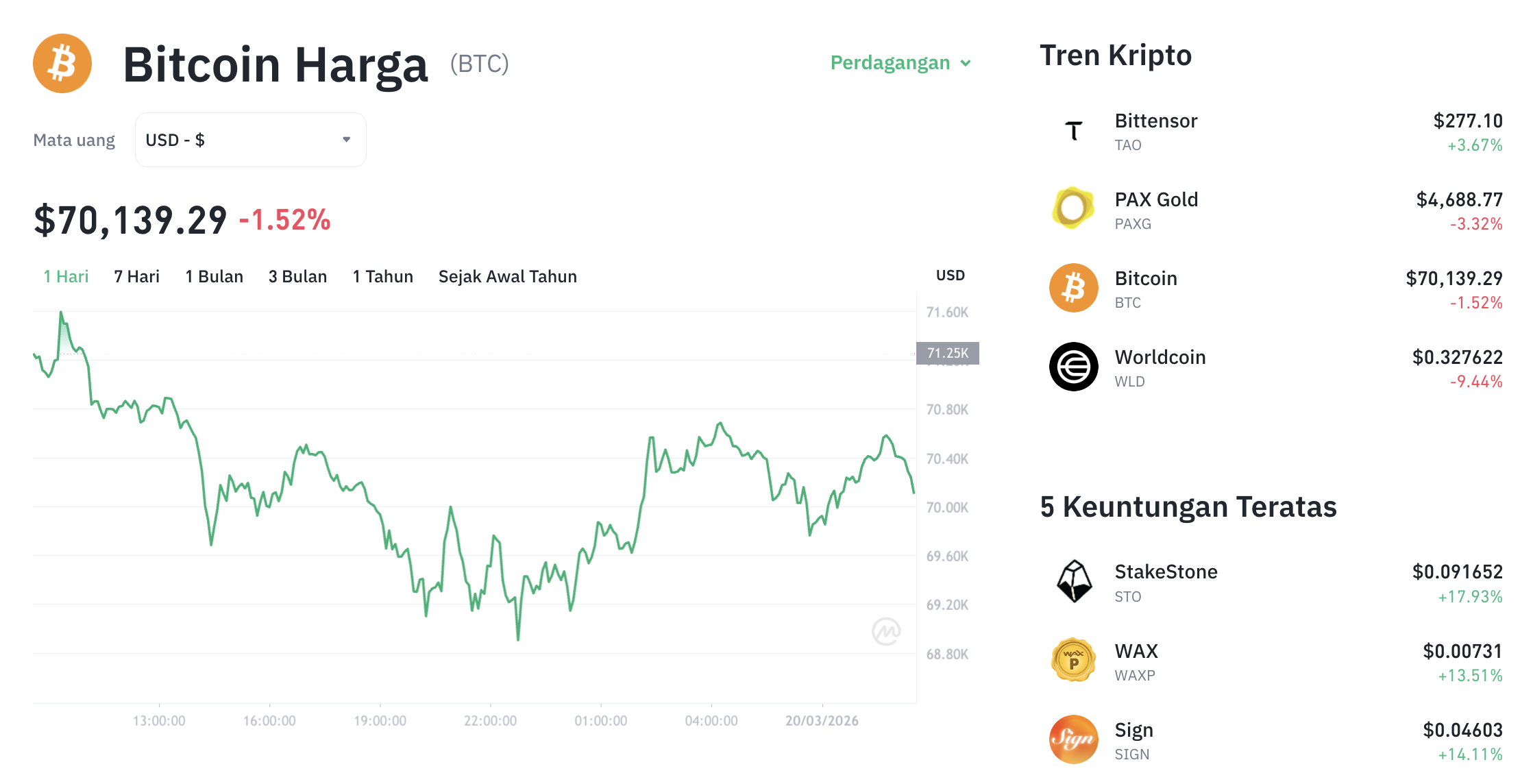Click the StakeStone name link

pyautogui.click(x=1166, y=571)
